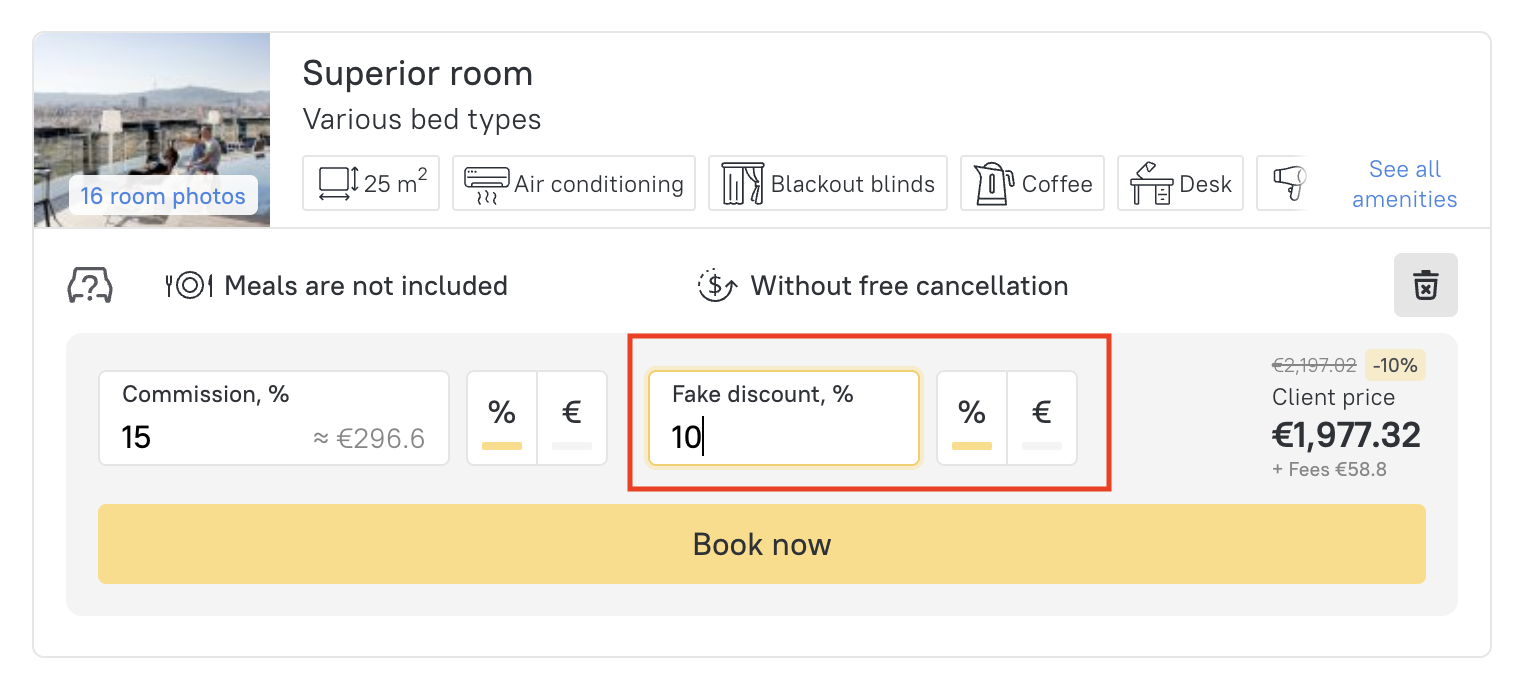This screenshot has width=1520, height=680.
Task: Switch fake discount to percent mode
Action: 972,418
